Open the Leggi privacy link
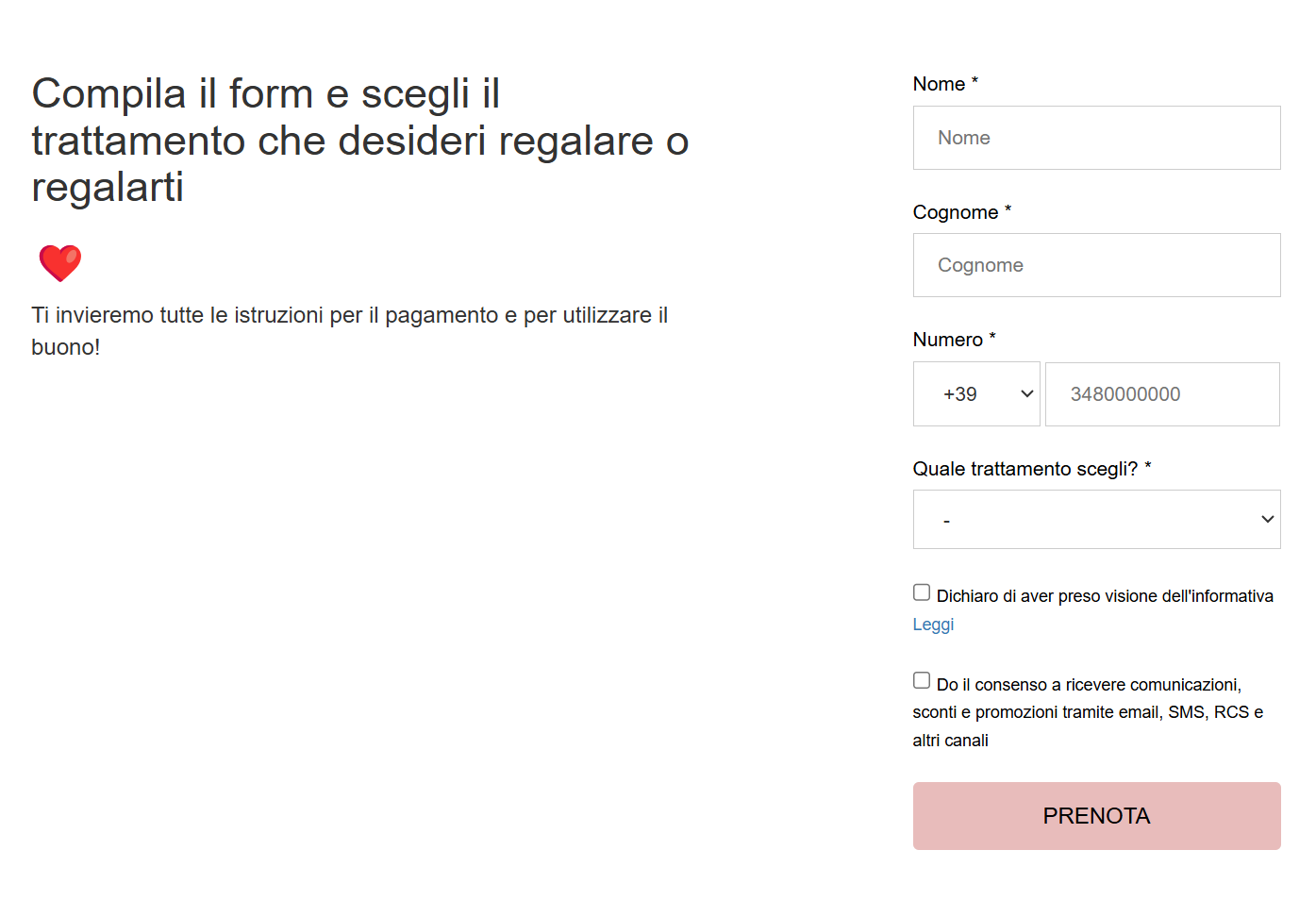The height and width of the screenshot is (900, 1316). point(932,624)
